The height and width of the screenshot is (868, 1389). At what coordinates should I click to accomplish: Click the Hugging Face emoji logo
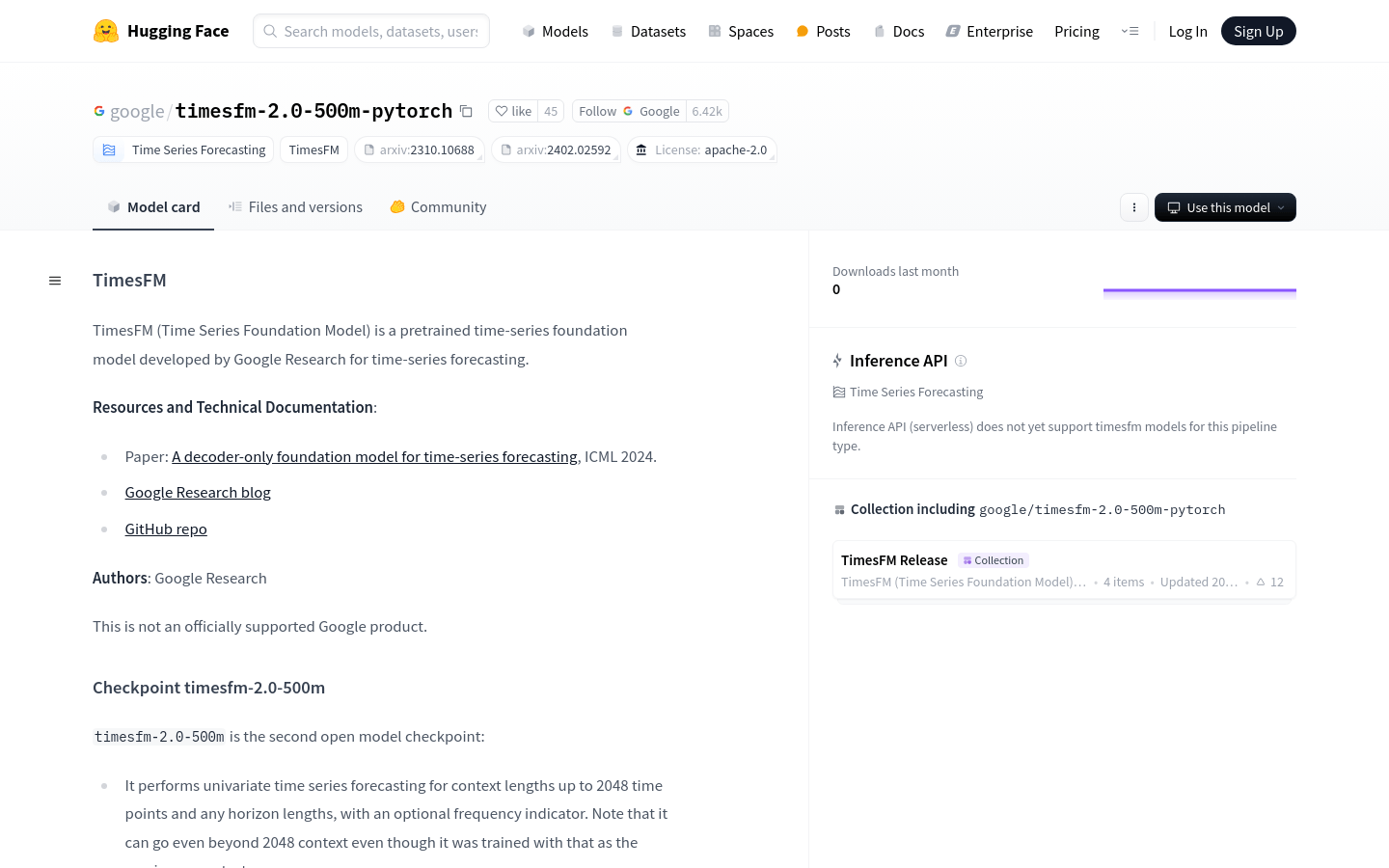[x=106, y=31]
